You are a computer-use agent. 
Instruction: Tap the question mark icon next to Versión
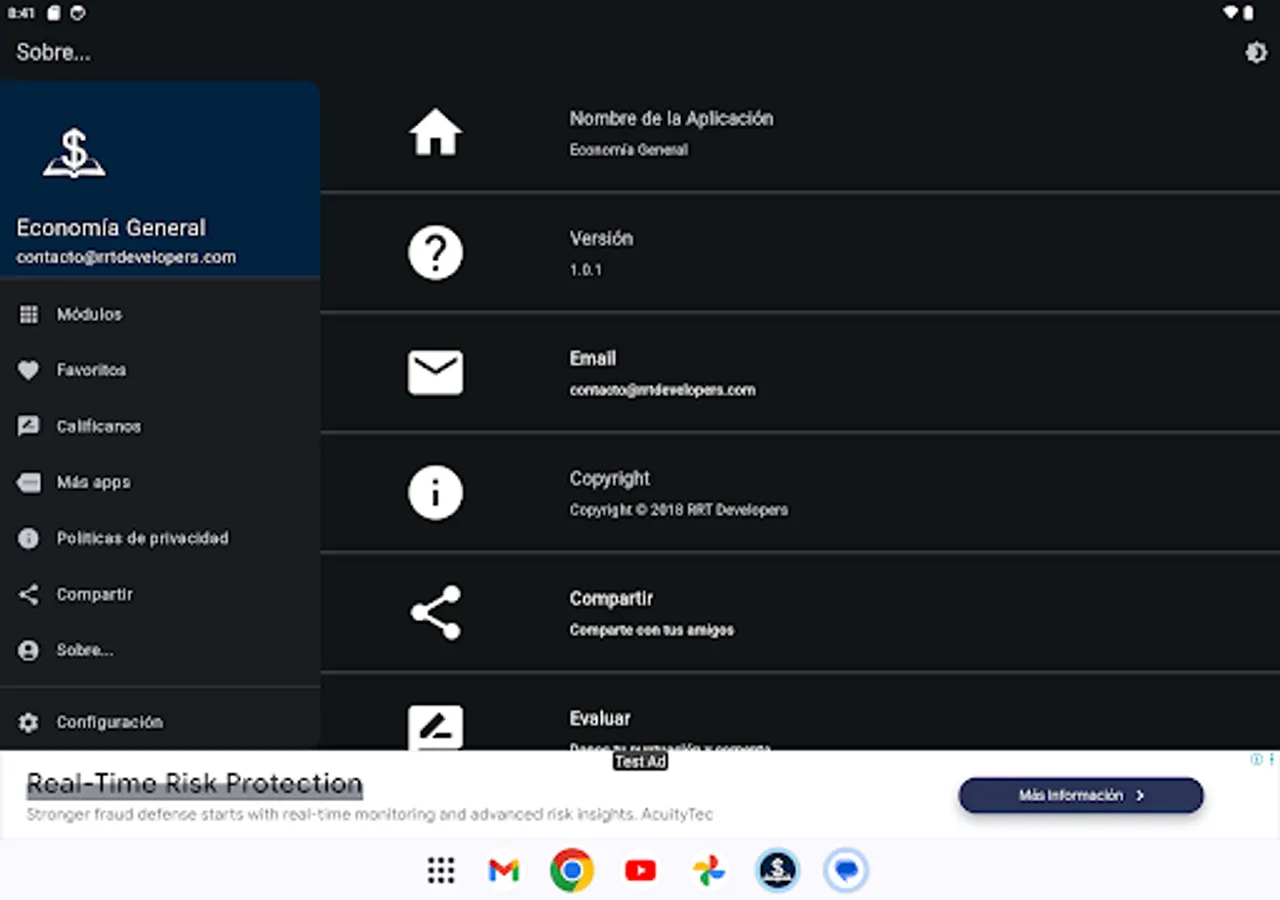click(x=435, y=252)
